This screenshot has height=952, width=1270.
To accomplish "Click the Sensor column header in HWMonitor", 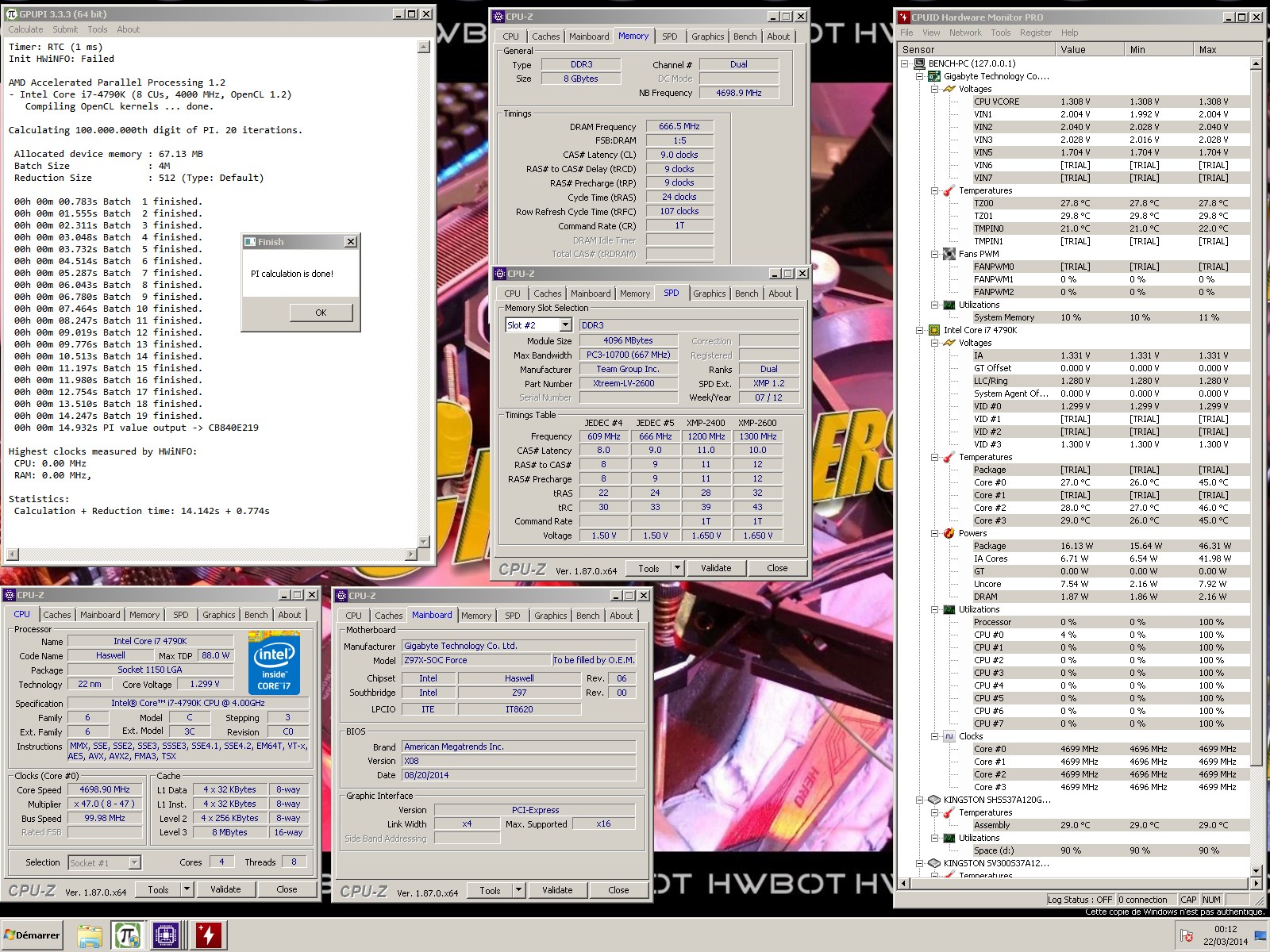I will pos(977,49).
